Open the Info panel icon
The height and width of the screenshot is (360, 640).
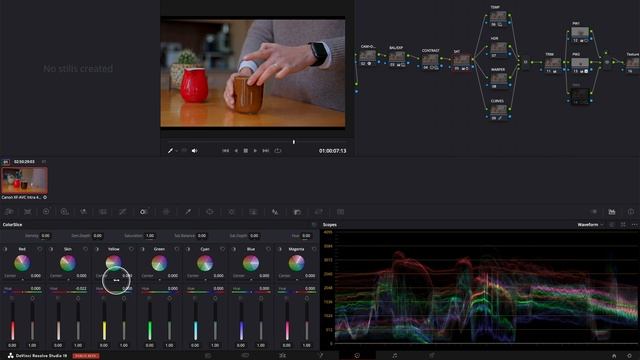pyautogui.click(x=631, y=211)
